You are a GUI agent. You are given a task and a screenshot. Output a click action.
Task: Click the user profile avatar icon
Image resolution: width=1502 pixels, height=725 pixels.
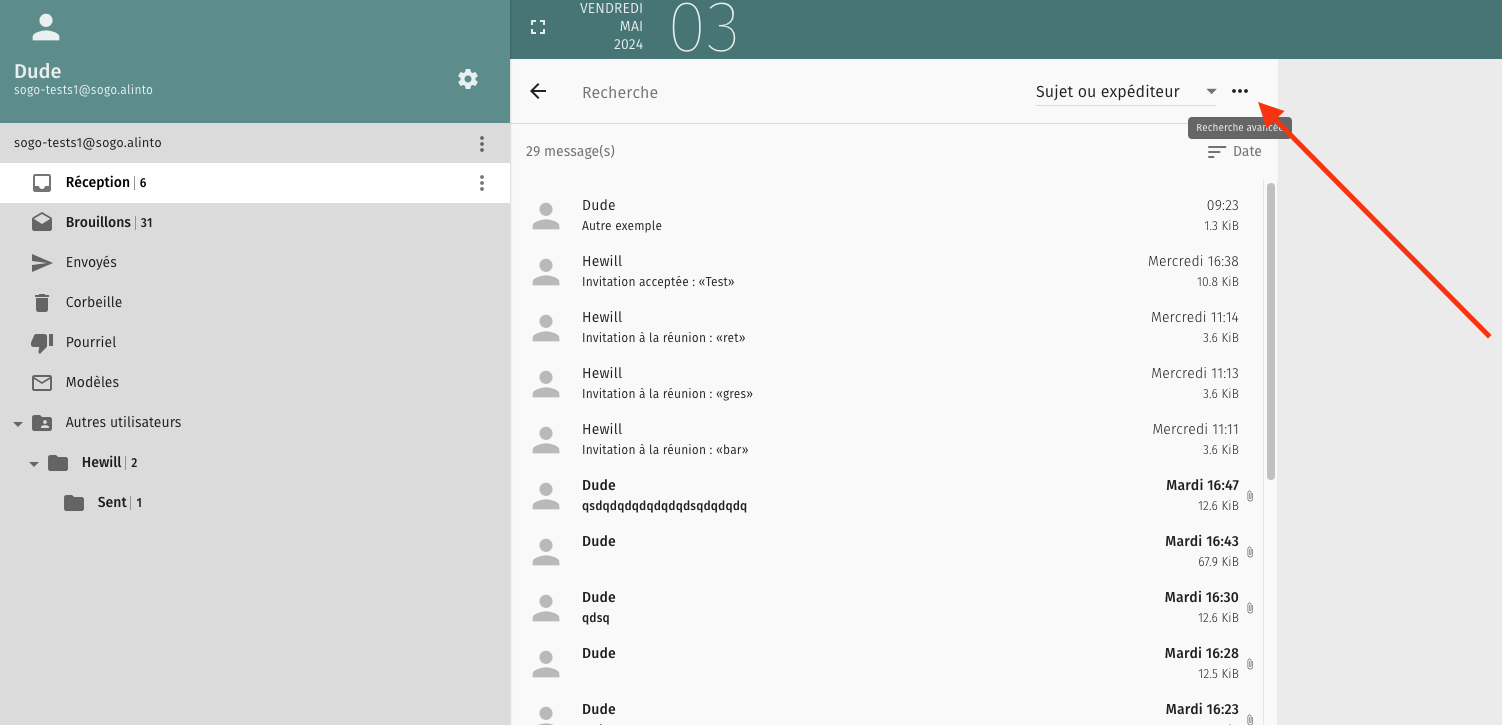point(46,27)
